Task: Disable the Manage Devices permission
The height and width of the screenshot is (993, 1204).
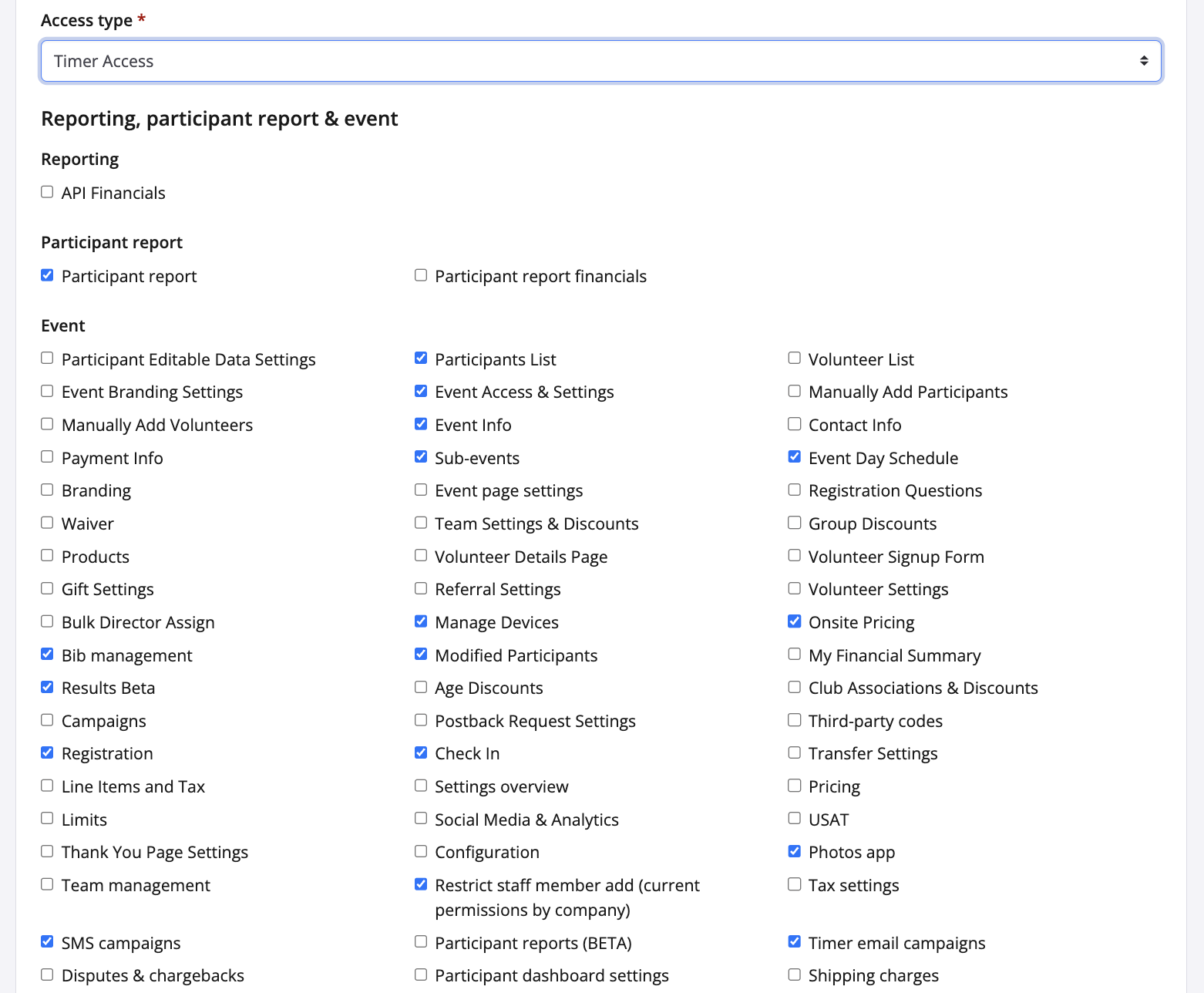Action: [421, 621]
